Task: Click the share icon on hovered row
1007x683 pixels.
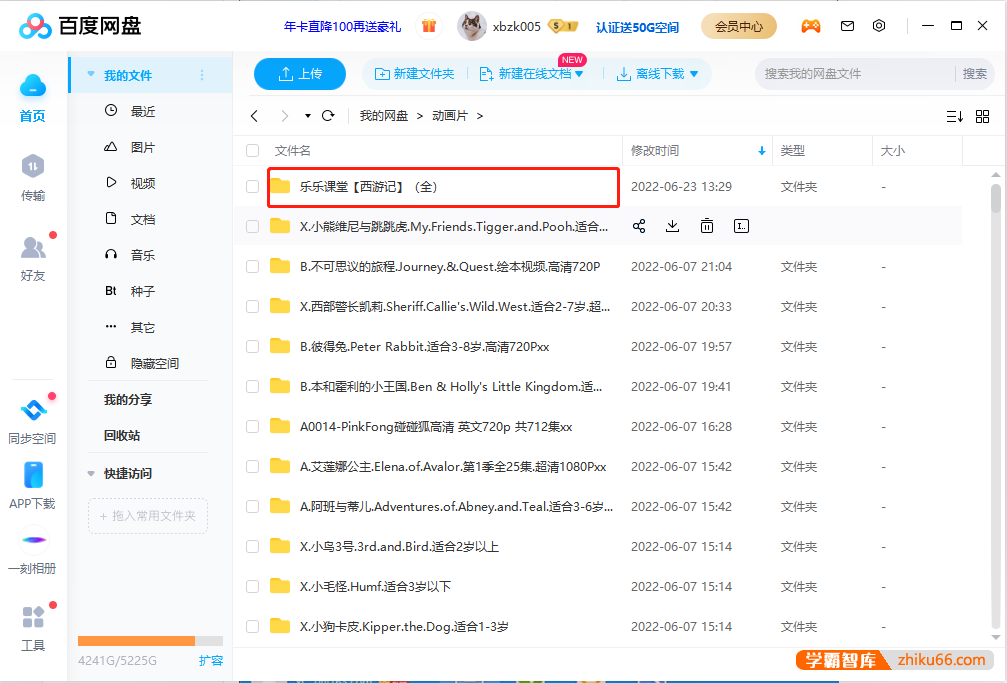Action: (x=639, y=226)
